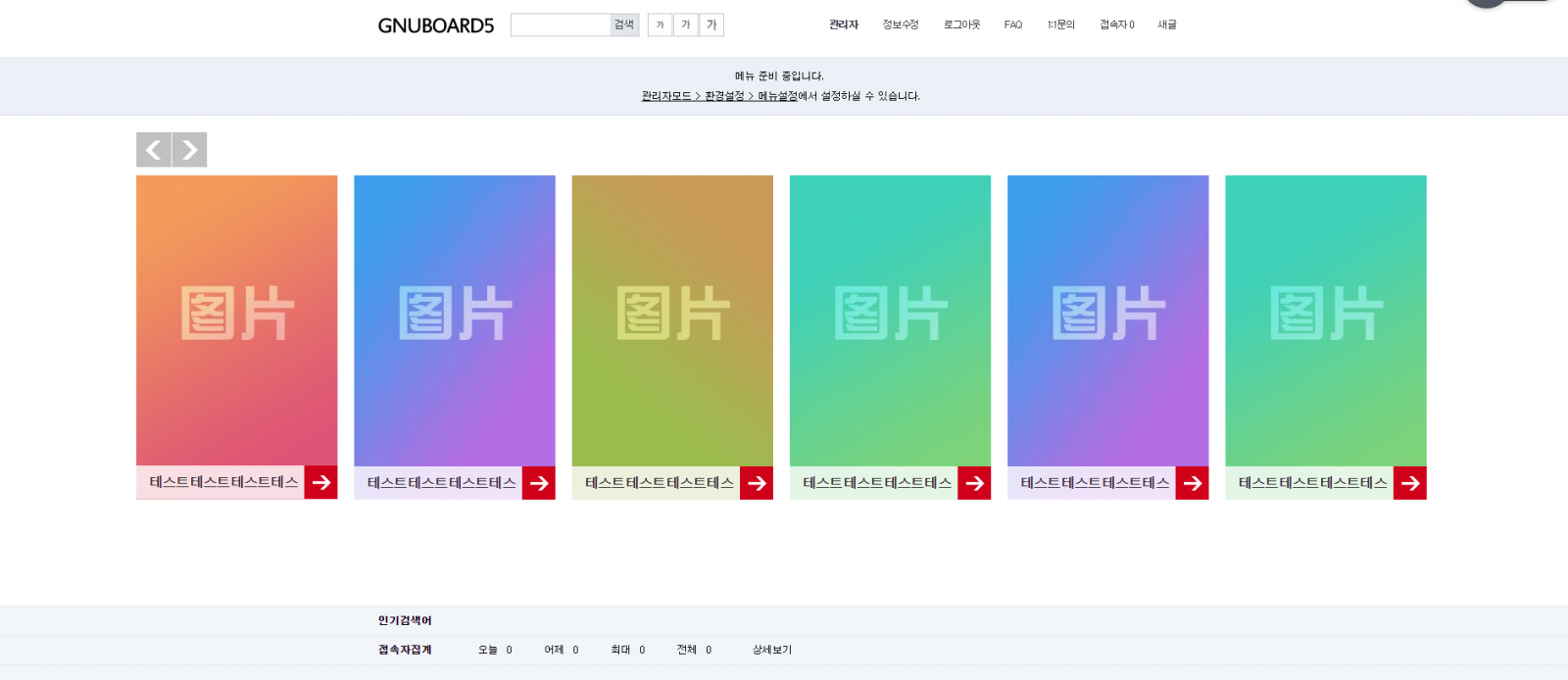Click red arrow on the last card

1409,483
